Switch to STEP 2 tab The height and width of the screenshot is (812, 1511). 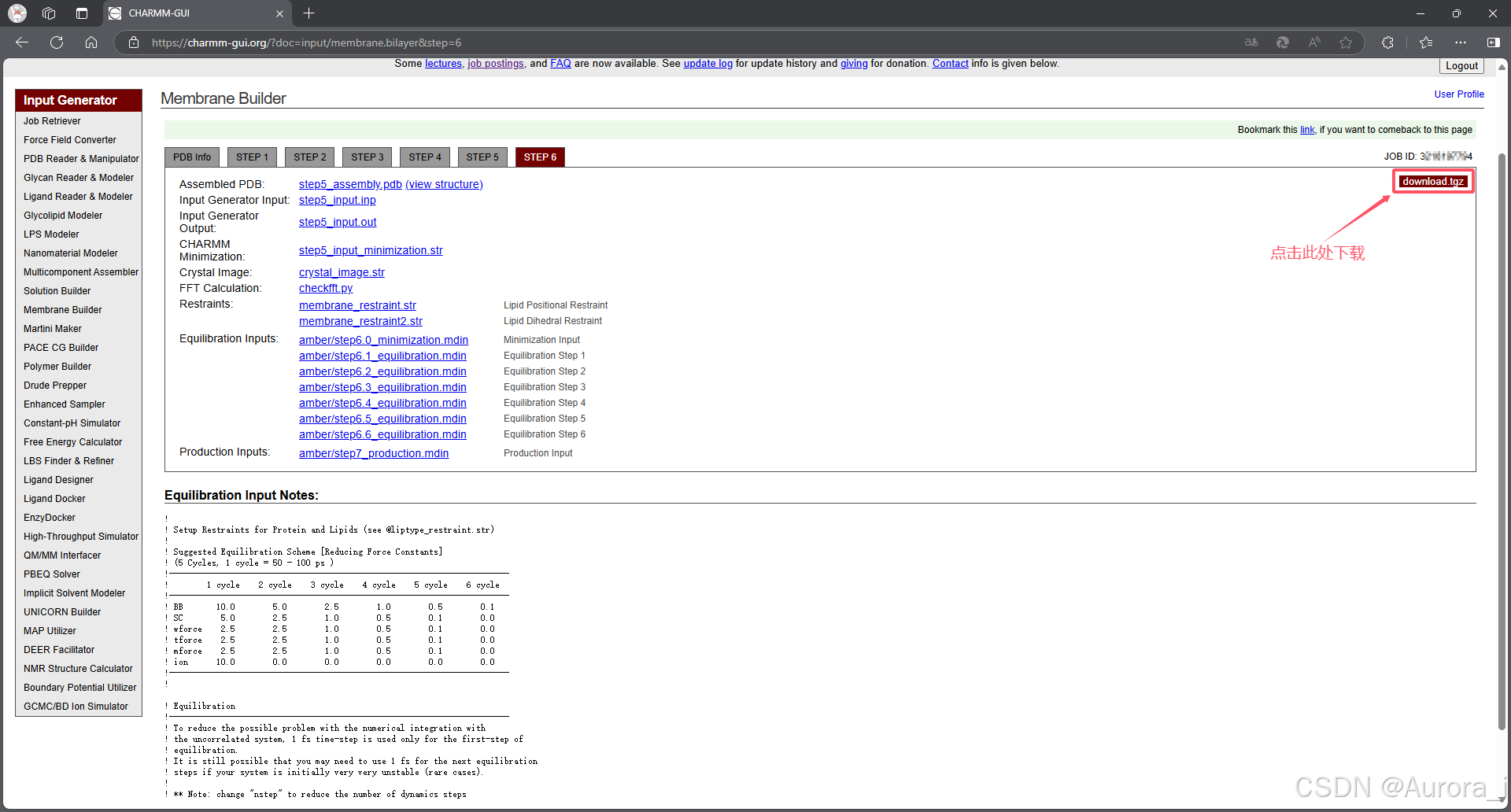309,157
